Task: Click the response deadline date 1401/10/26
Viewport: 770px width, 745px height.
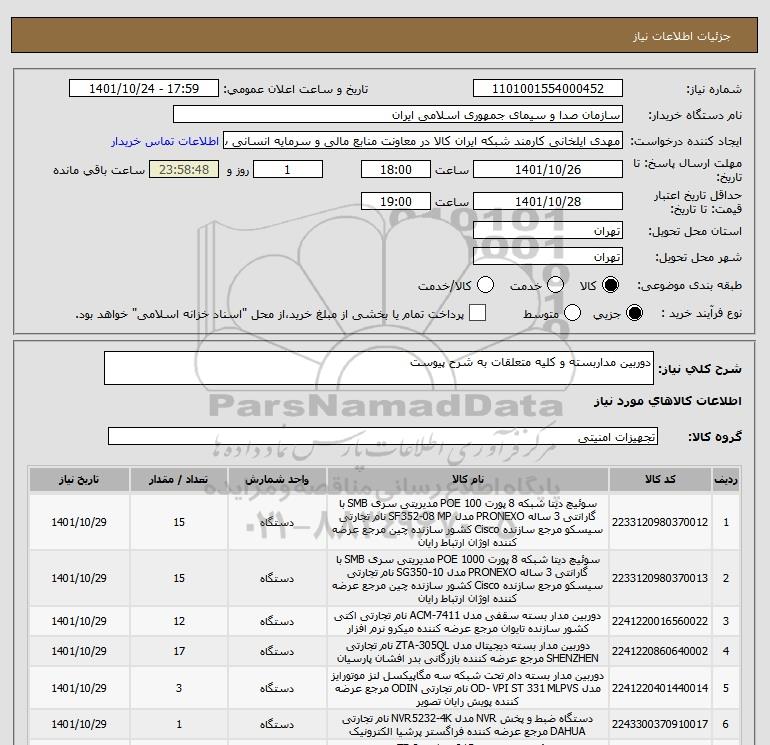Action: click(548, 169)
